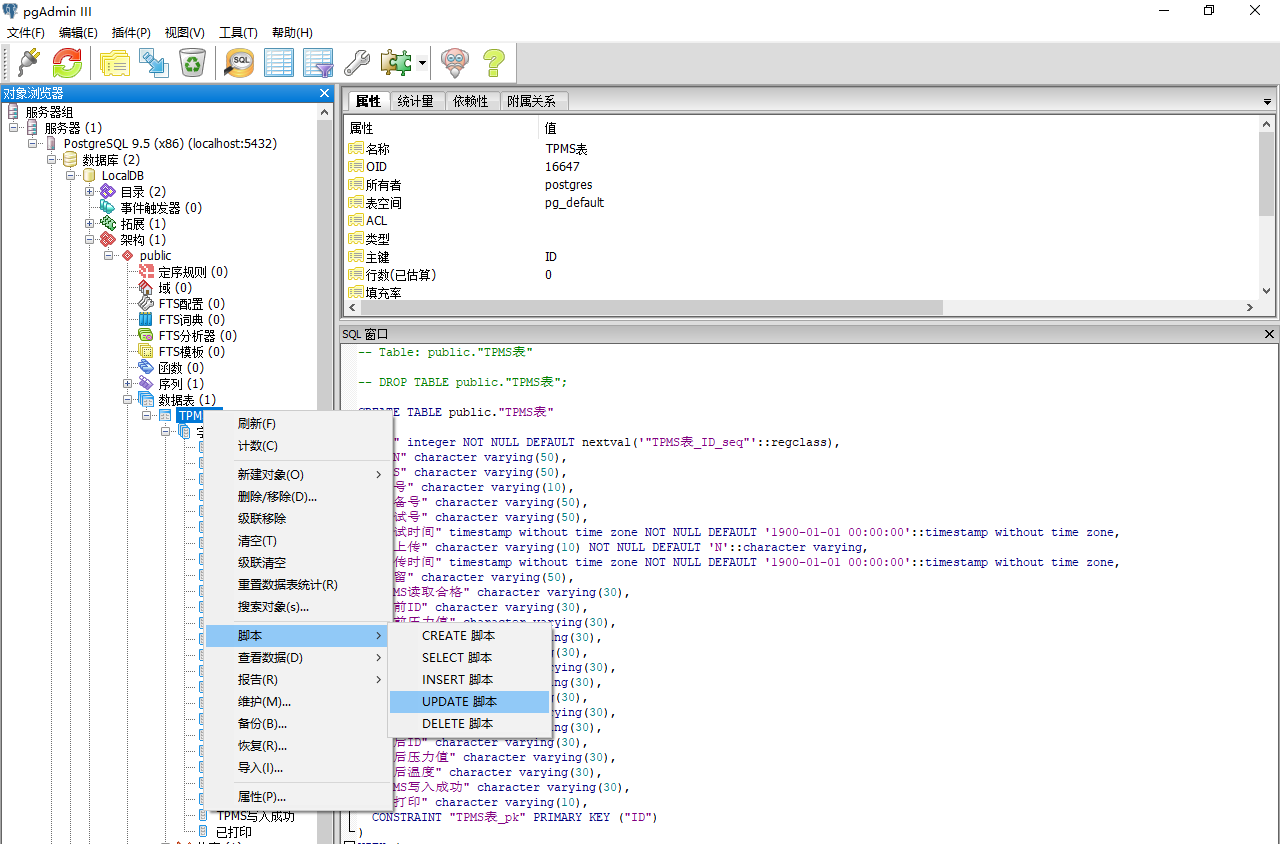The height and width of the screenshot is (844, 1280).
Task: Open the SQL query tool icon
Action: pos(240,63)
